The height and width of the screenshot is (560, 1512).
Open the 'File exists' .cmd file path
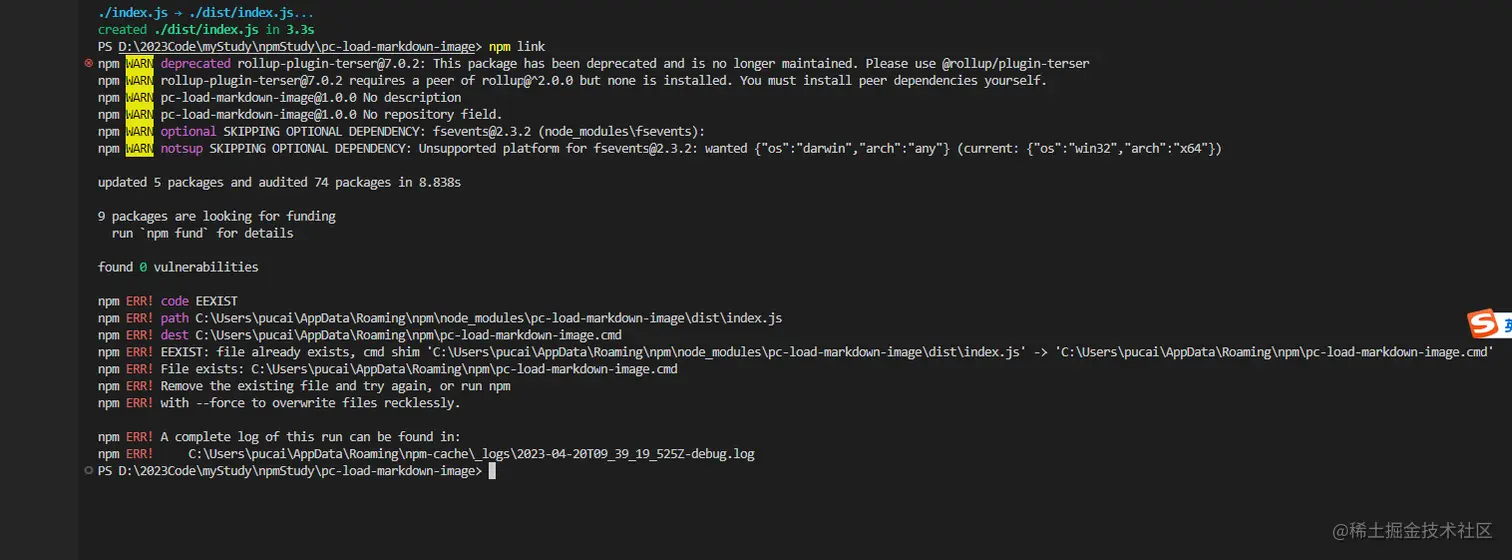464,369
